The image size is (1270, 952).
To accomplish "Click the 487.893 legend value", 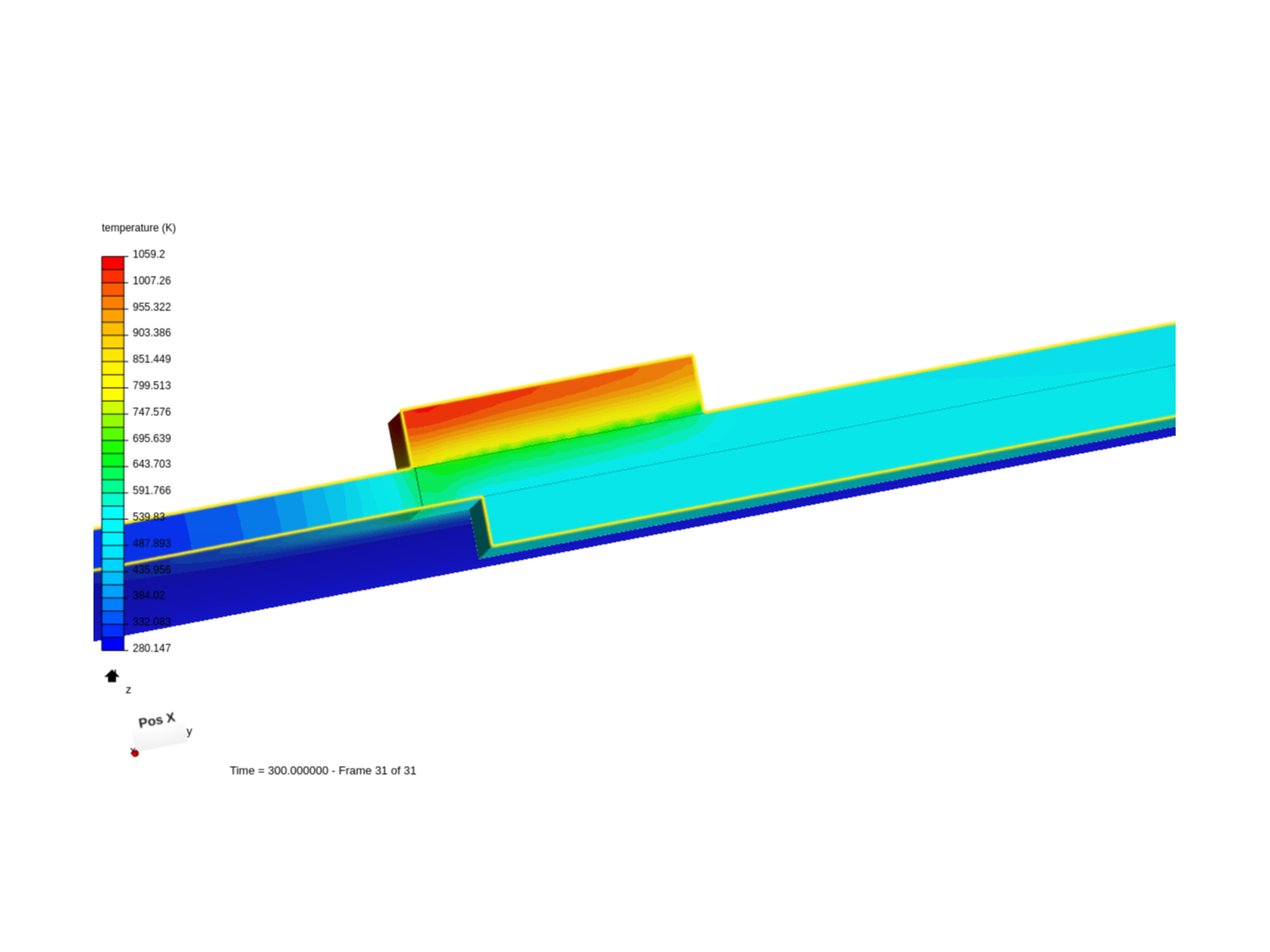I will click(152, 543).
